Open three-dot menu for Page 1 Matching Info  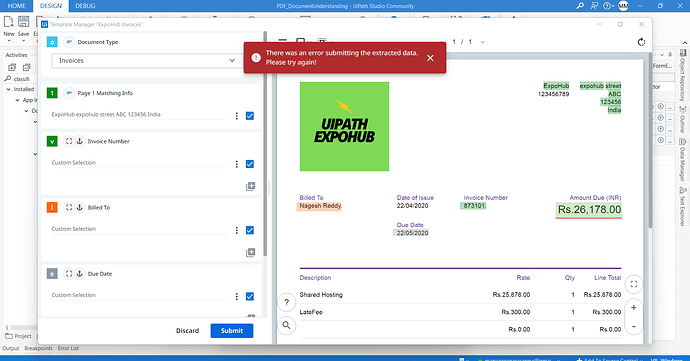[237, 116]
